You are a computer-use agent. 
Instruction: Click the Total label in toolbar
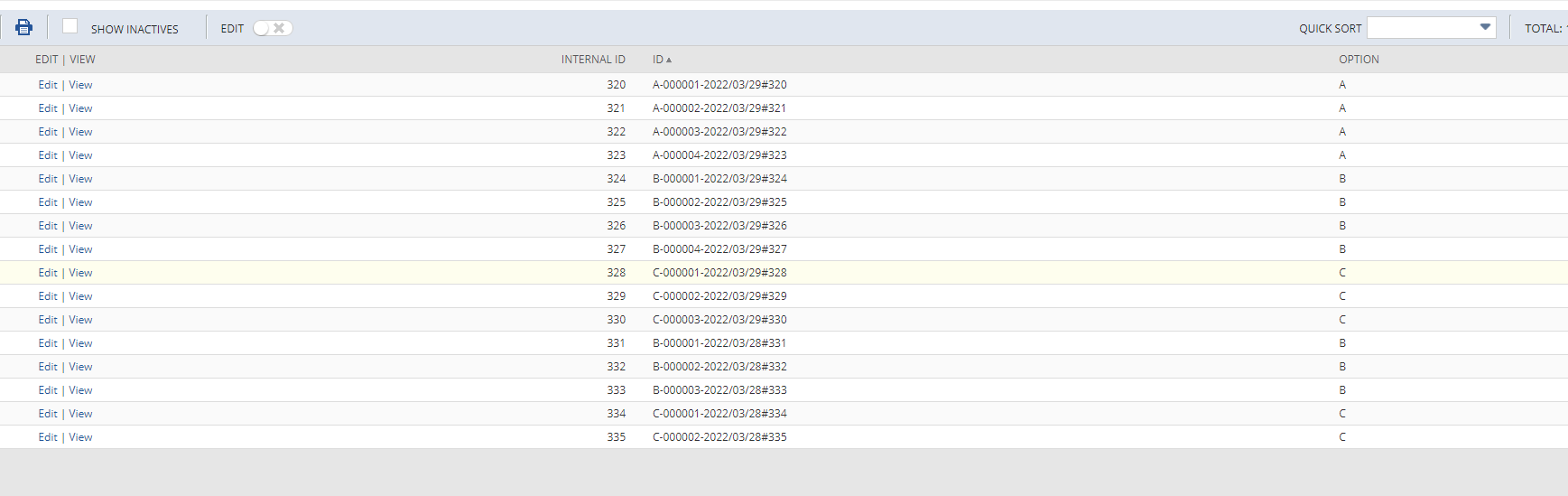[x=1544, y=29]
